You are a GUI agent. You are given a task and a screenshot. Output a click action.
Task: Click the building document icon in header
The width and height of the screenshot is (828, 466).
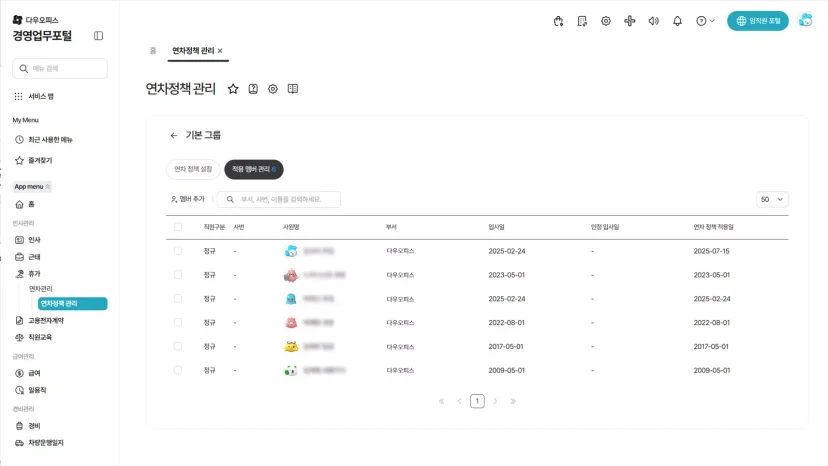(x=582, y=21)
